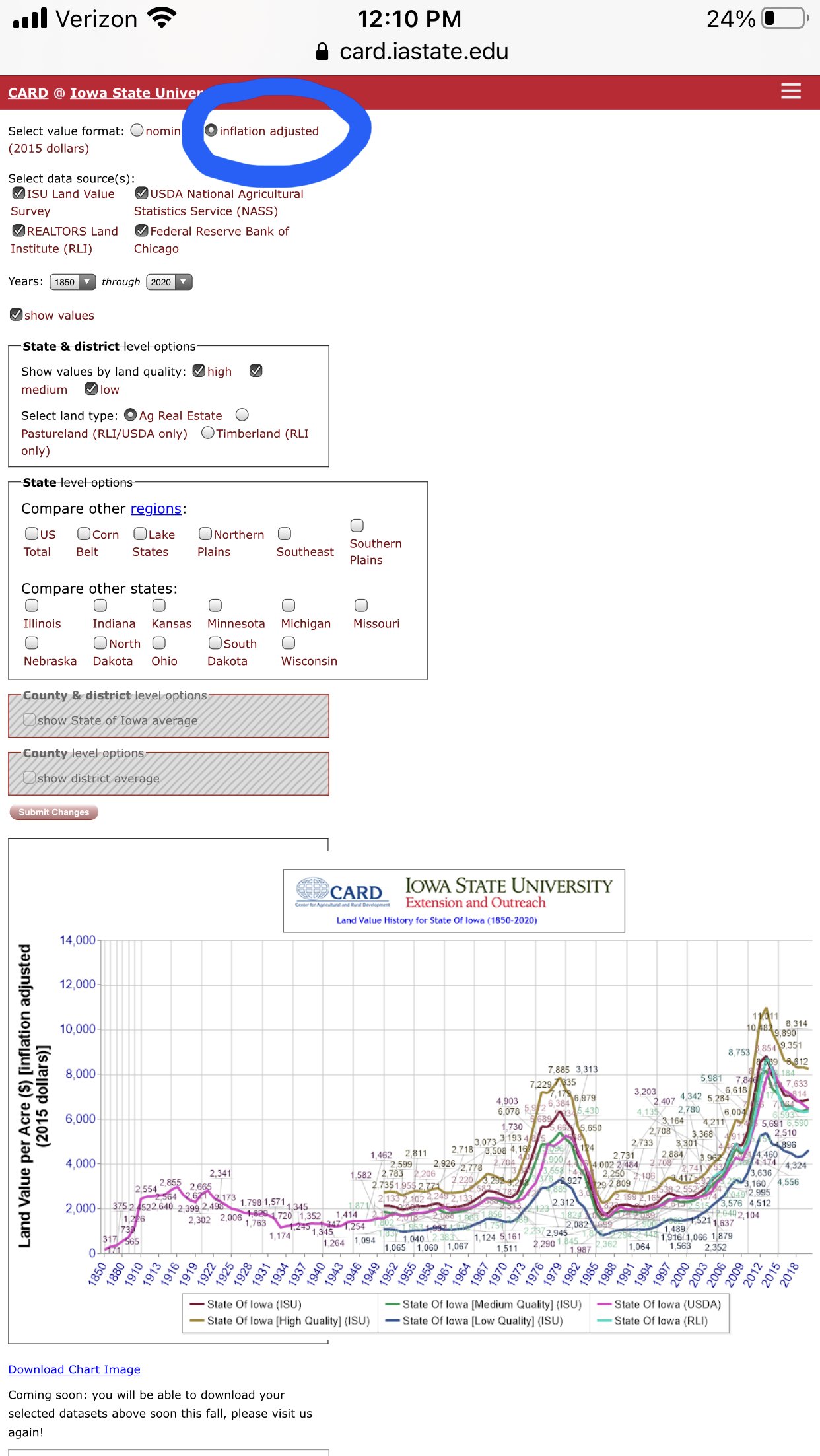Select the inflation adjusted radio button
820x1456 pixels.
pos(211,130)
